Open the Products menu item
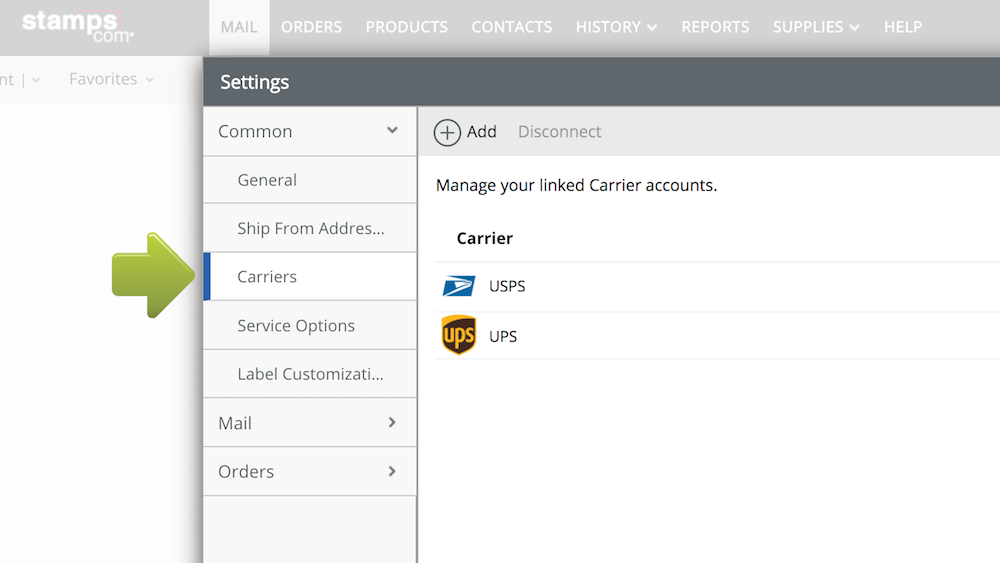 point(406,27)
